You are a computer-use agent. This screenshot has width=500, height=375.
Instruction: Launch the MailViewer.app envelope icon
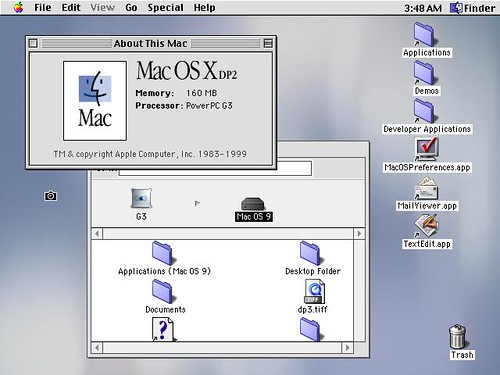pos(427,188)
